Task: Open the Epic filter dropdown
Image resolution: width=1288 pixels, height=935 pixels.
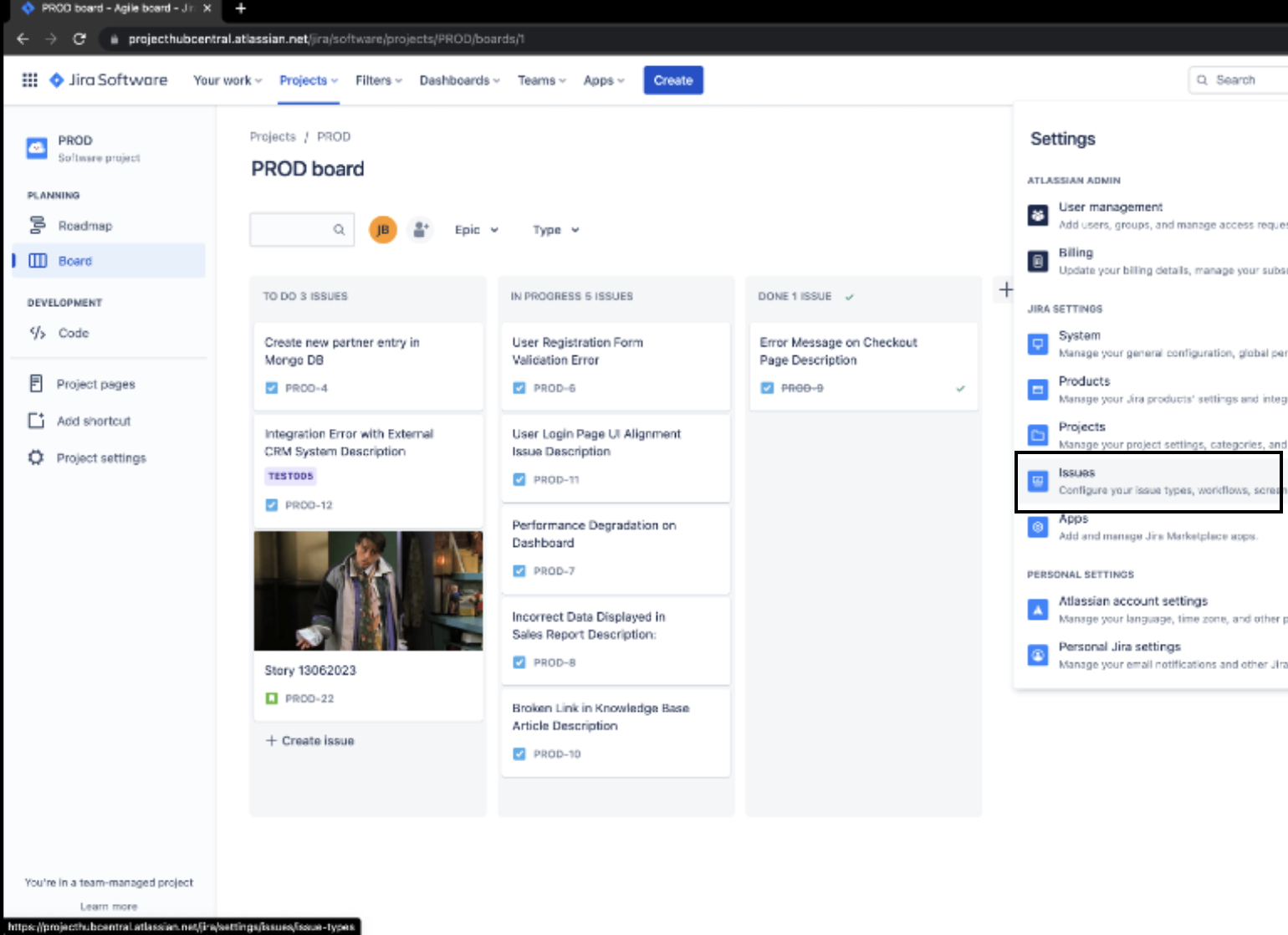Action: (476, 230)
